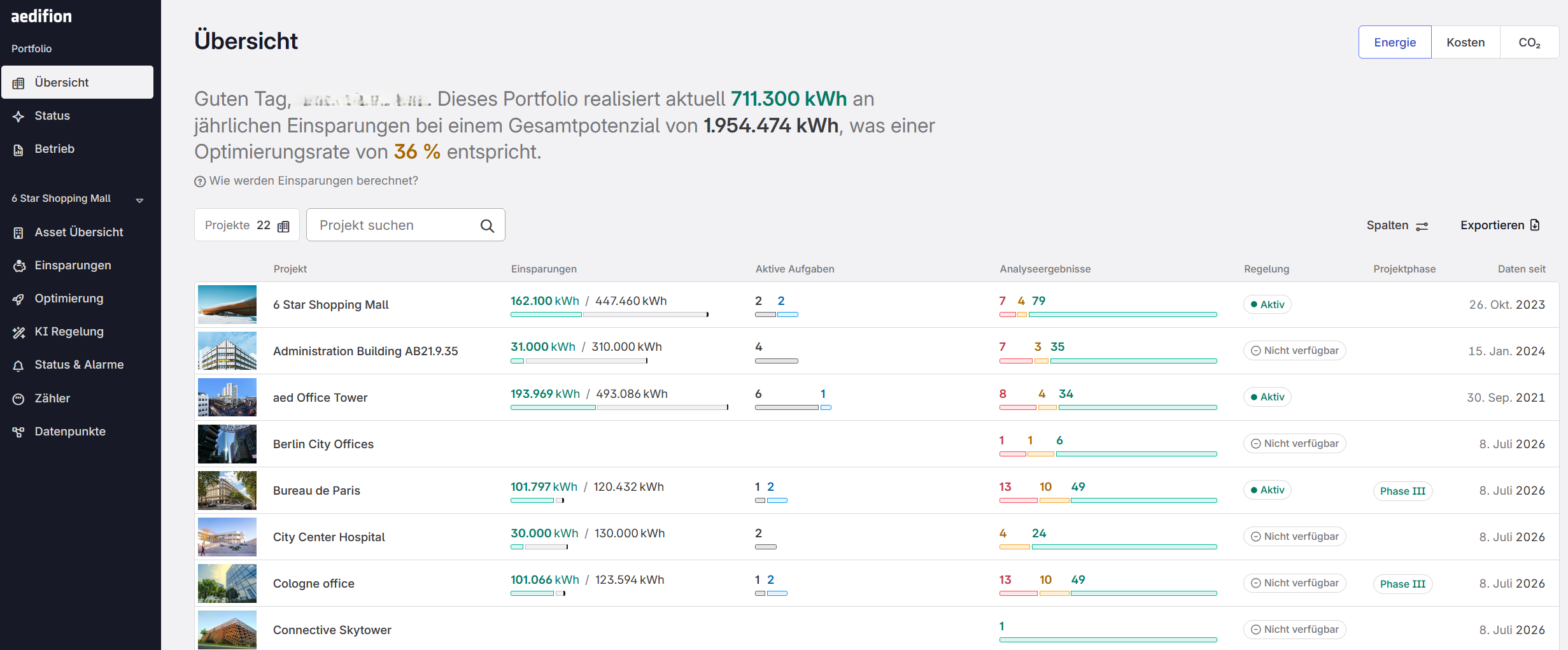This screenshot has width=1568, height=650.
Task: Click the Betrieb document icon in sidebar
Action: coord(18,150)
